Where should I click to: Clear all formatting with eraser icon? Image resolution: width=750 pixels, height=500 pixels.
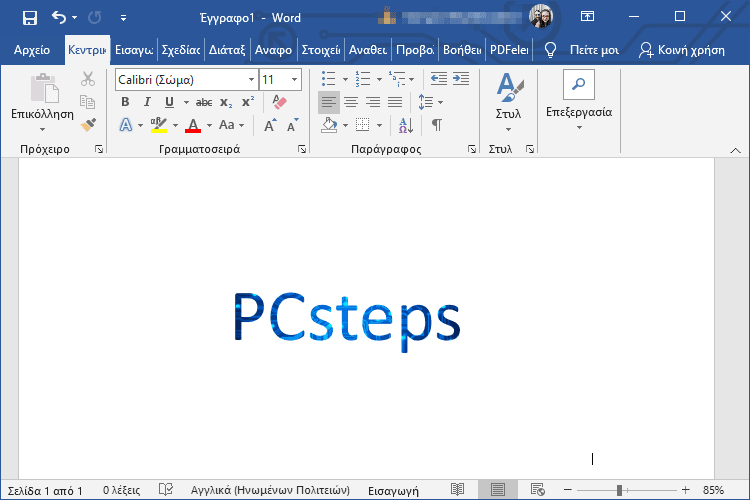279,101
